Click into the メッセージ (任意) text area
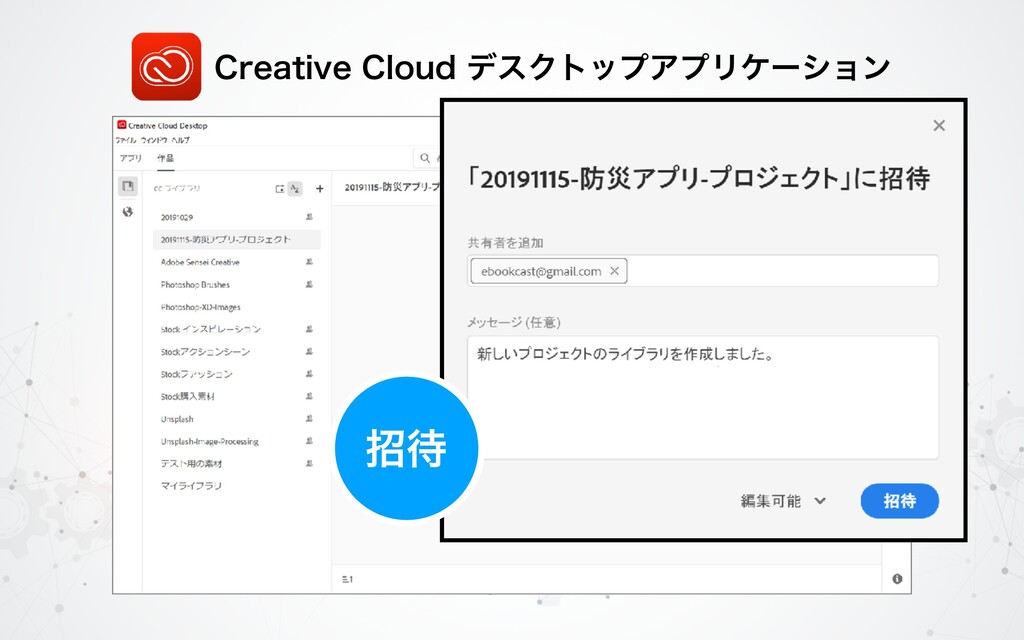 [x=703, y=398]
